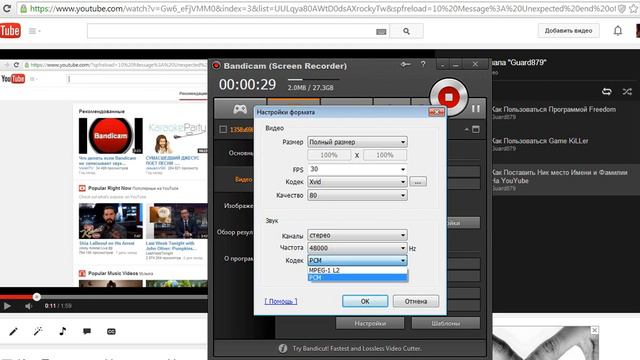Screen dimensions: 640x360
Task: Open the Обзор результатов section
Action: 235,232
